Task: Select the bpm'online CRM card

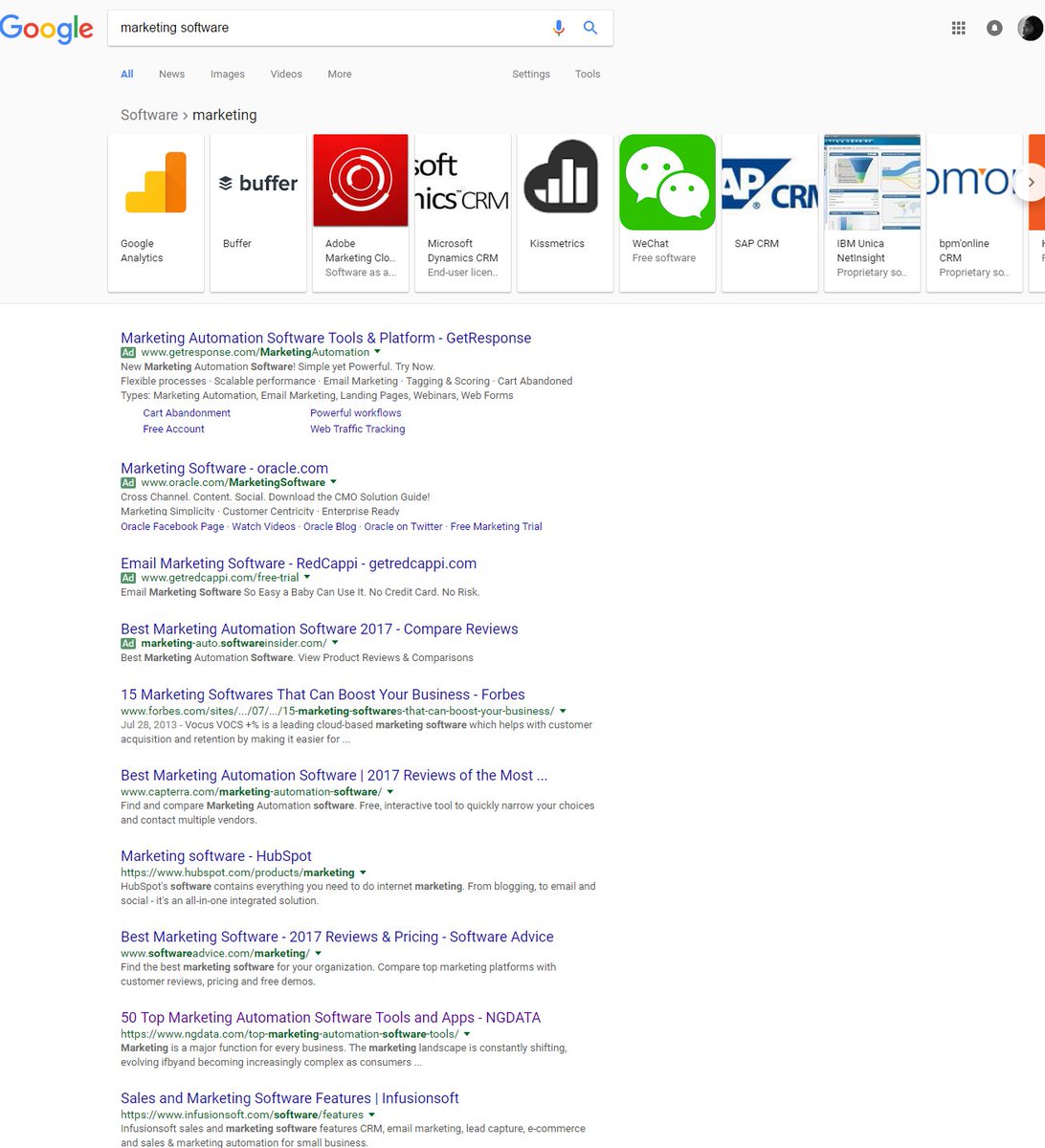Action: click(975, 212)
